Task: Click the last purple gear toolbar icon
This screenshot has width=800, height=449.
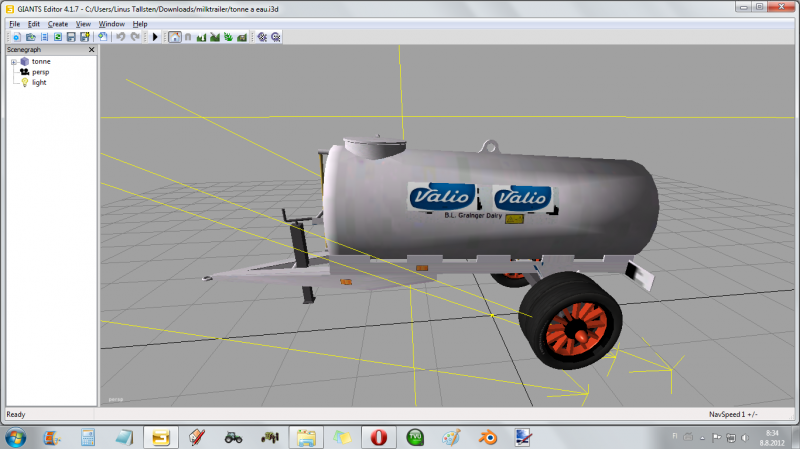Action: [x=276, y=37]
